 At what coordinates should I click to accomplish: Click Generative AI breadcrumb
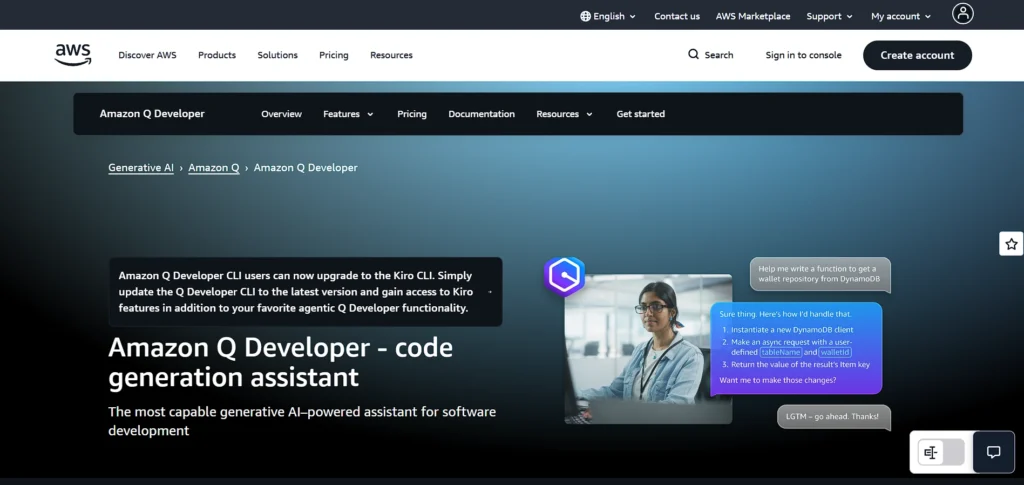pyautogui.click(x=141, y=168)
